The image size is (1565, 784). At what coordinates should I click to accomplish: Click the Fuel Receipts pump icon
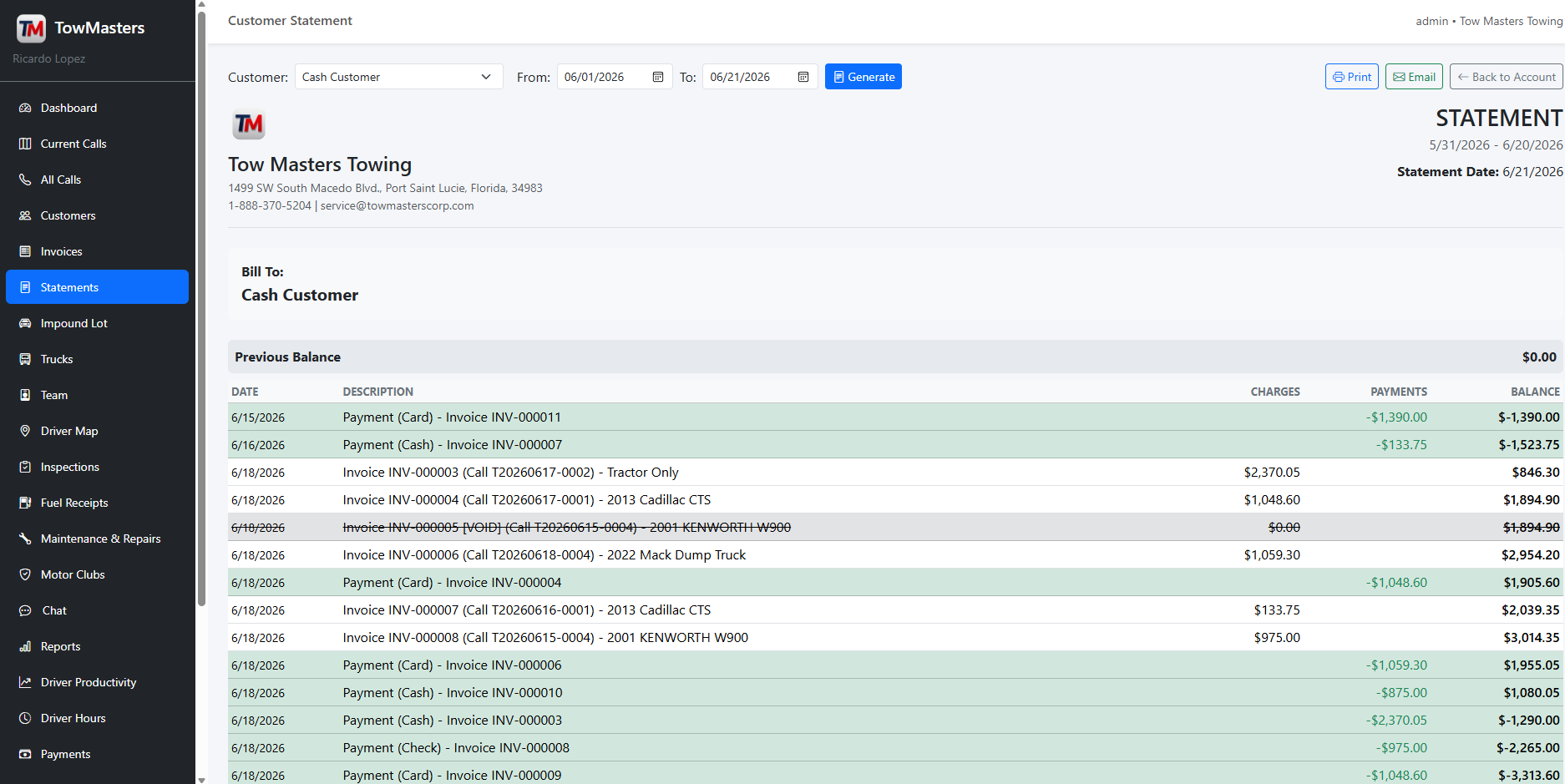point(25,503)
